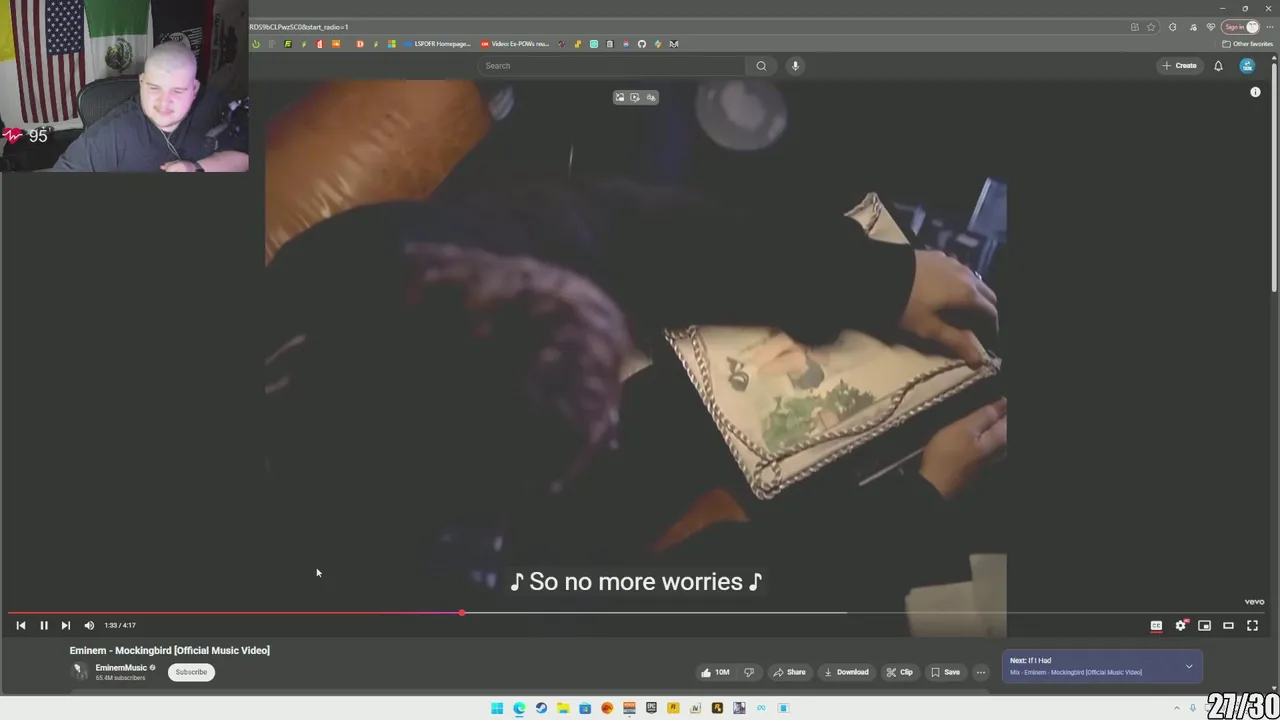
Task: Click the last overlay icon above the video
Action: (651, 97)
